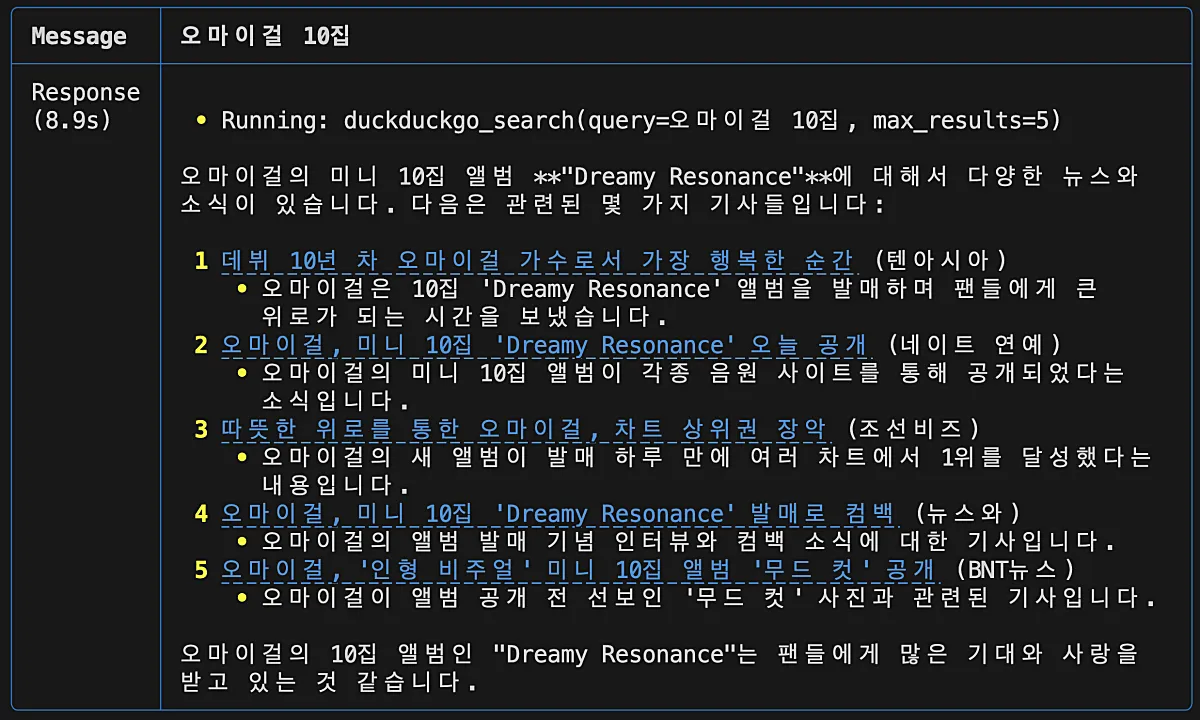Click list number 3
This screenshot has width=1200, height=720.
(201, 429)
